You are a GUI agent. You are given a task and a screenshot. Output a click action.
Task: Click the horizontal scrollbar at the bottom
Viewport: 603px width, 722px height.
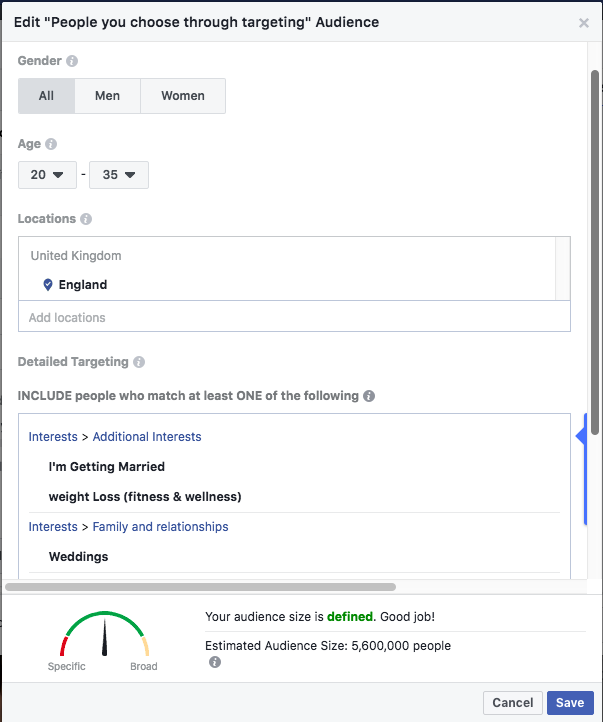pyautogui.click(x=200, y=587)
